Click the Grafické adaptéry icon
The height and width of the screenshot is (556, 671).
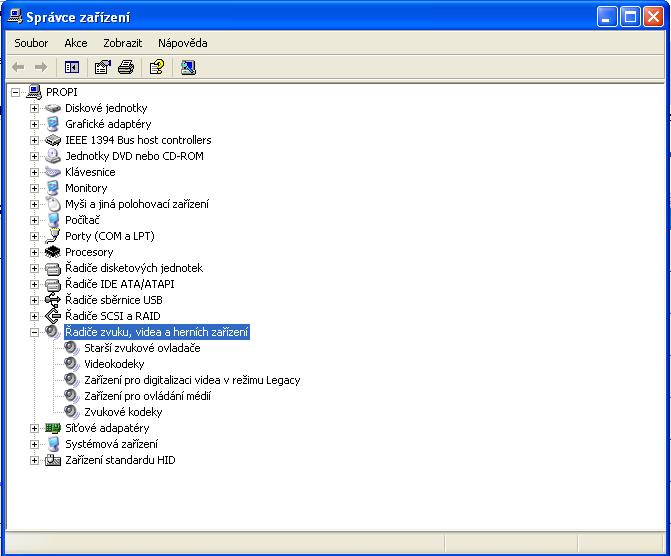coord(53,124)
